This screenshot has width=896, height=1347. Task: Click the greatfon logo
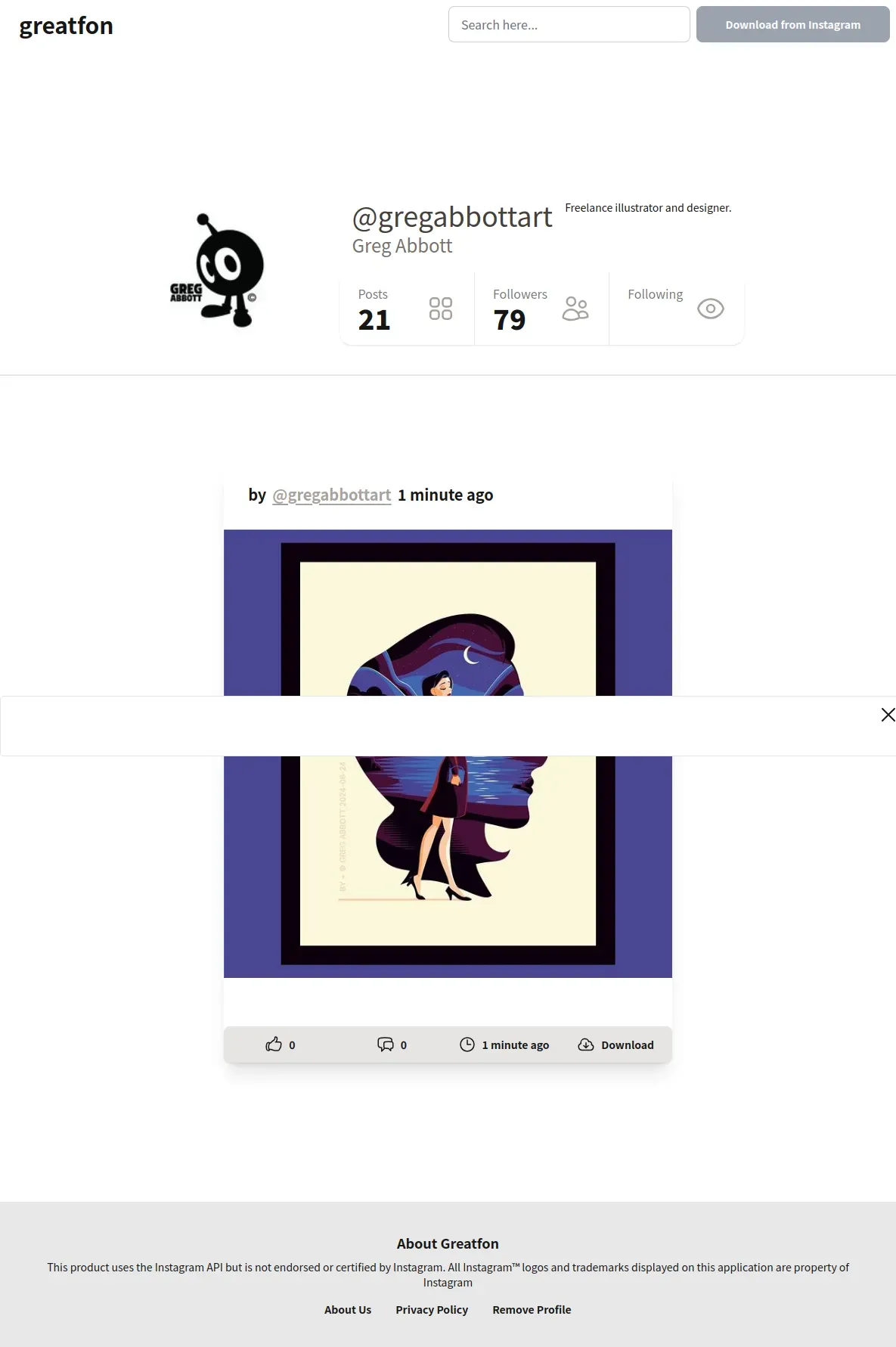click(x=67, y=26)
